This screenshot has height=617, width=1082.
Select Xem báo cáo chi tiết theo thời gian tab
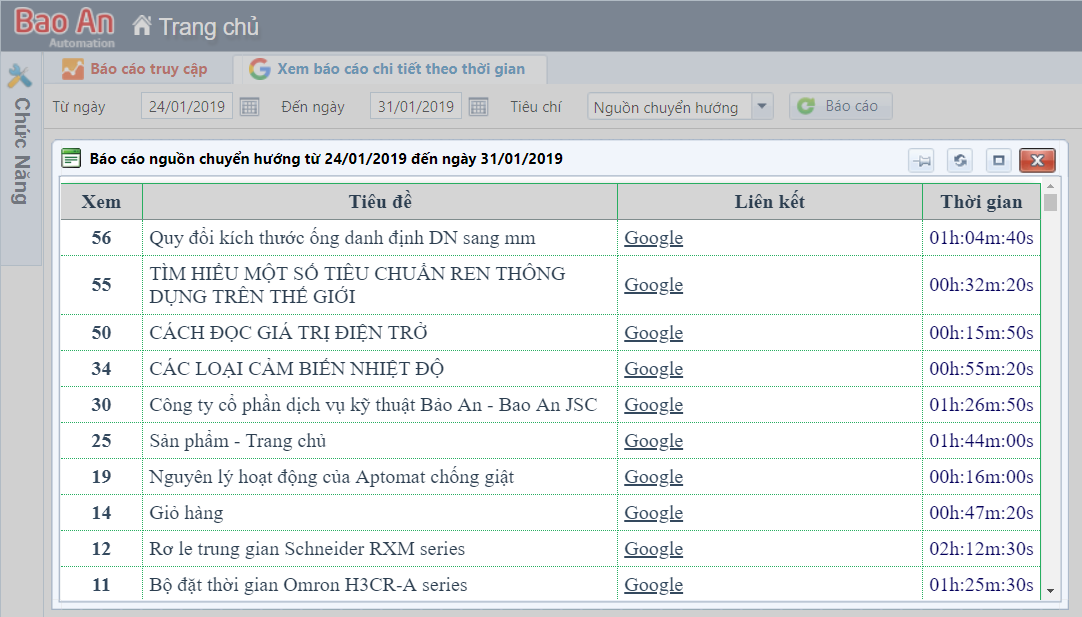coord(398,69)
